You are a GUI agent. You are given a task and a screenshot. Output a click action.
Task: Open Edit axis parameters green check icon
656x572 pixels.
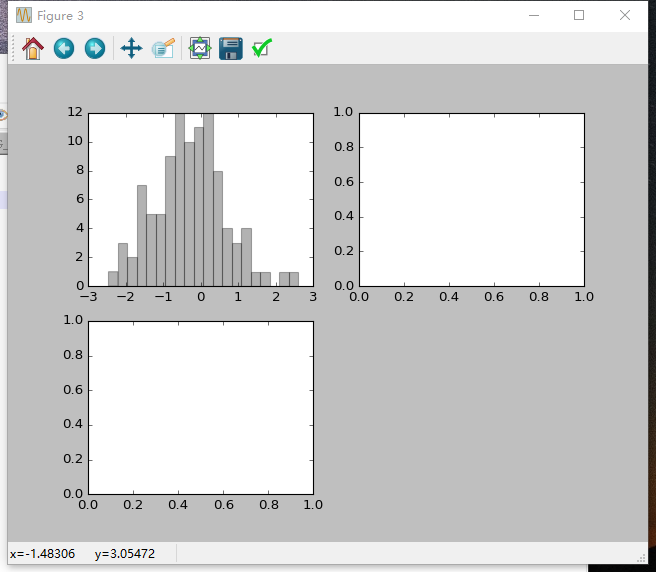(262, 49)
